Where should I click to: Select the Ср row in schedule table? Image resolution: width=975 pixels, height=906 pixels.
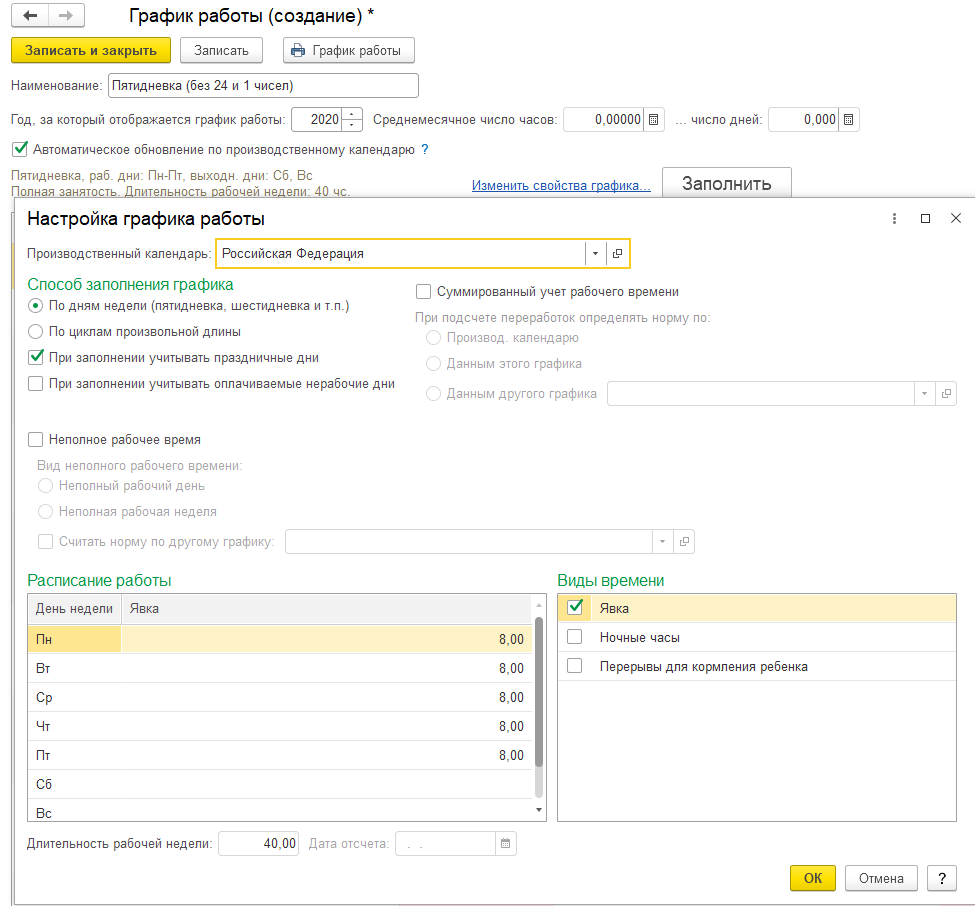click(x=280, y=697)
